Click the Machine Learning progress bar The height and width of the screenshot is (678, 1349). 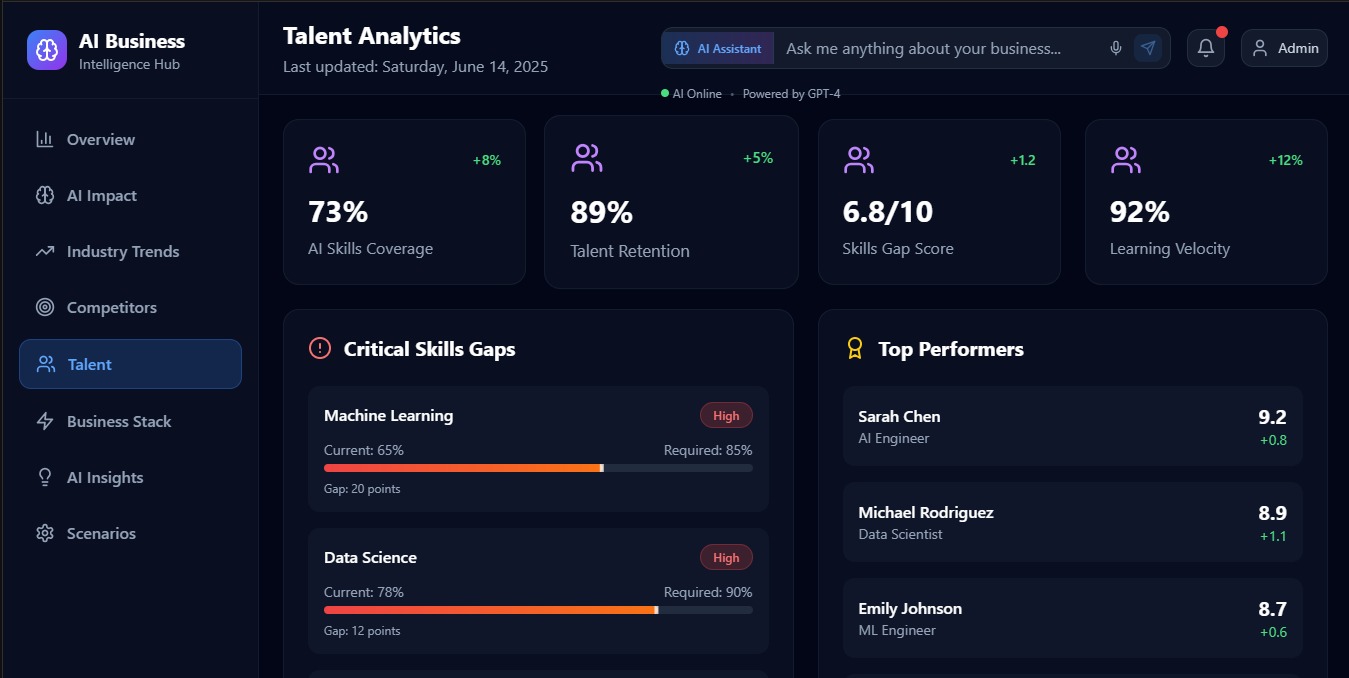point(538,468)
